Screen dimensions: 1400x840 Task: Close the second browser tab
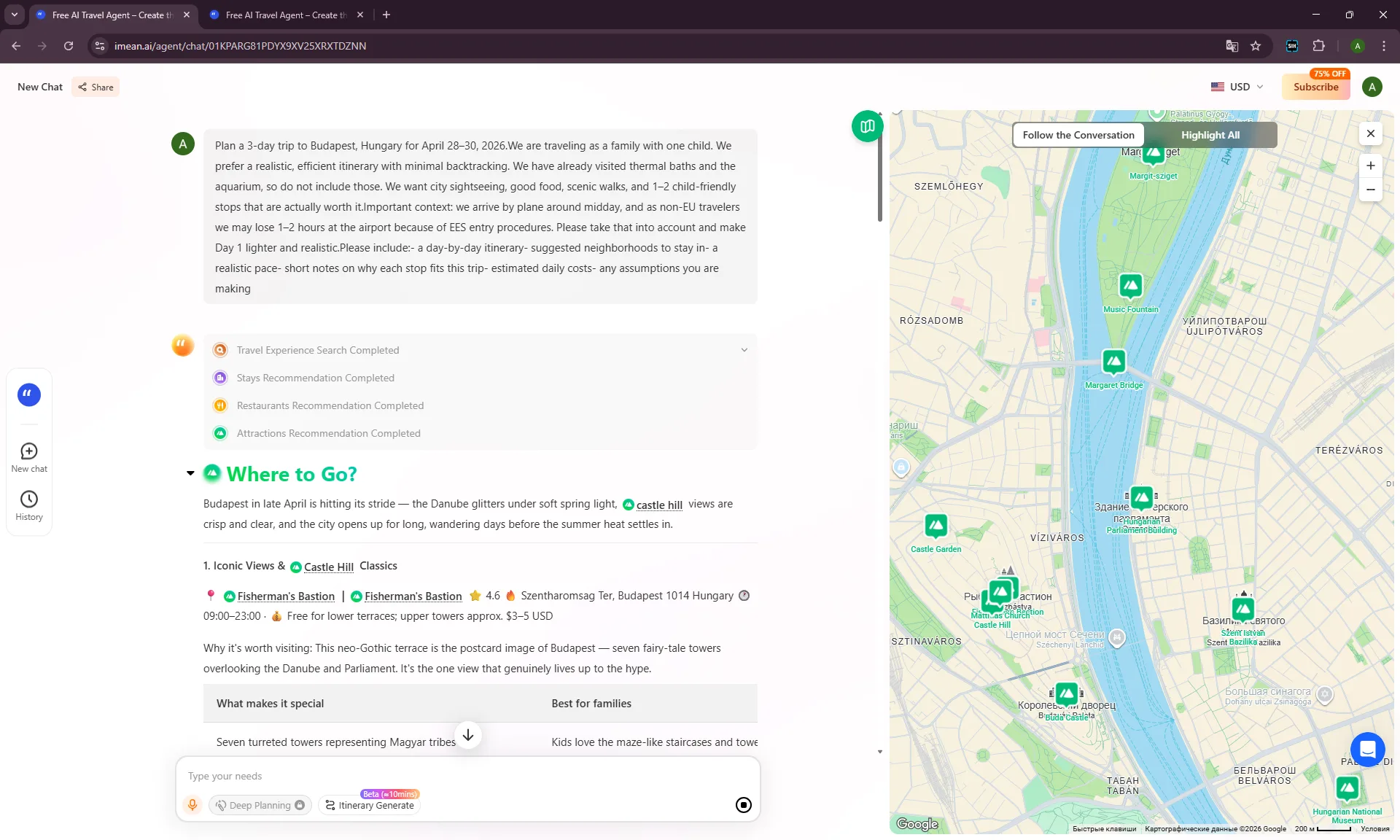click(360, 15)
